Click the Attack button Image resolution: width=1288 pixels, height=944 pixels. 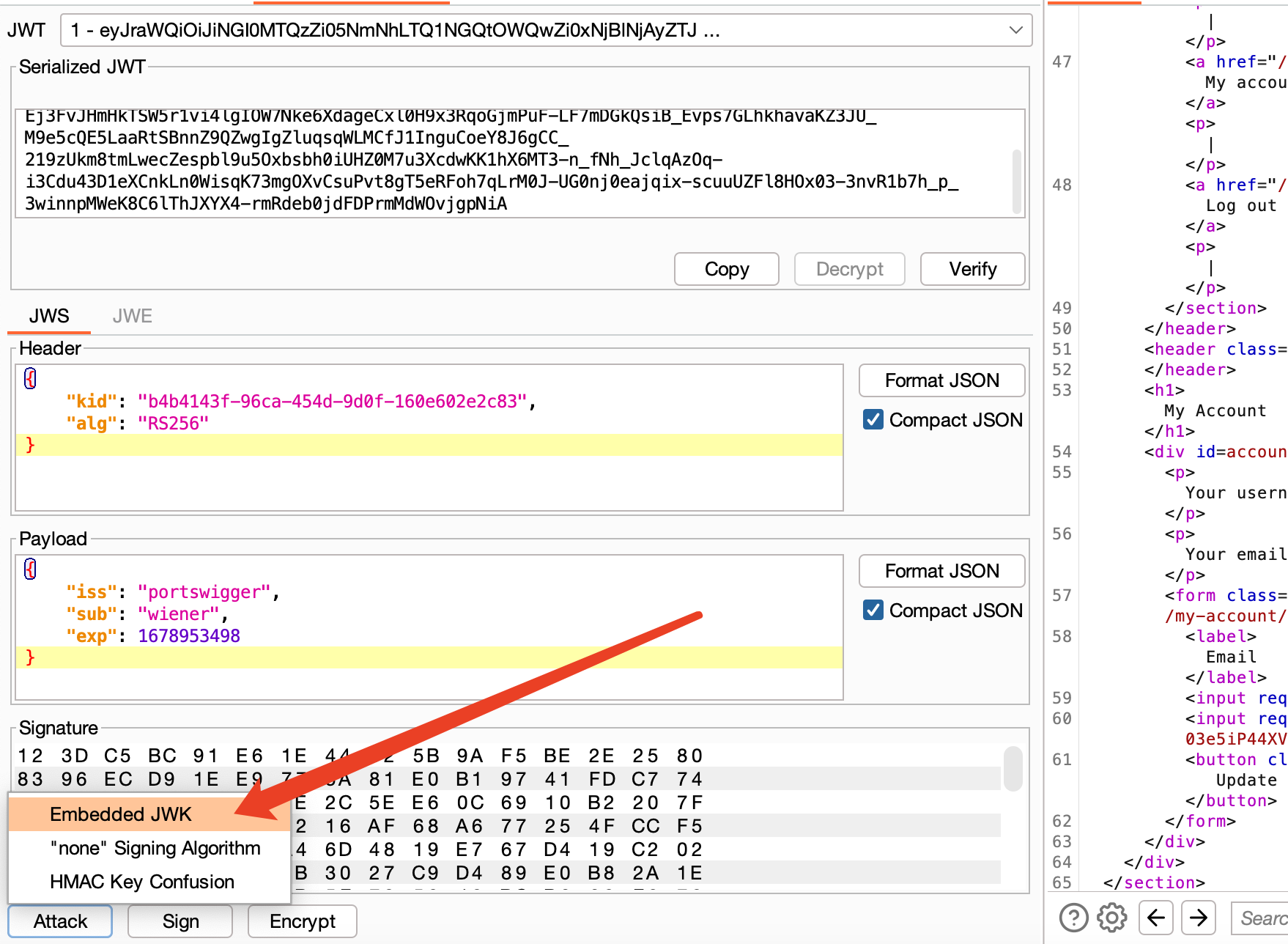60,921
